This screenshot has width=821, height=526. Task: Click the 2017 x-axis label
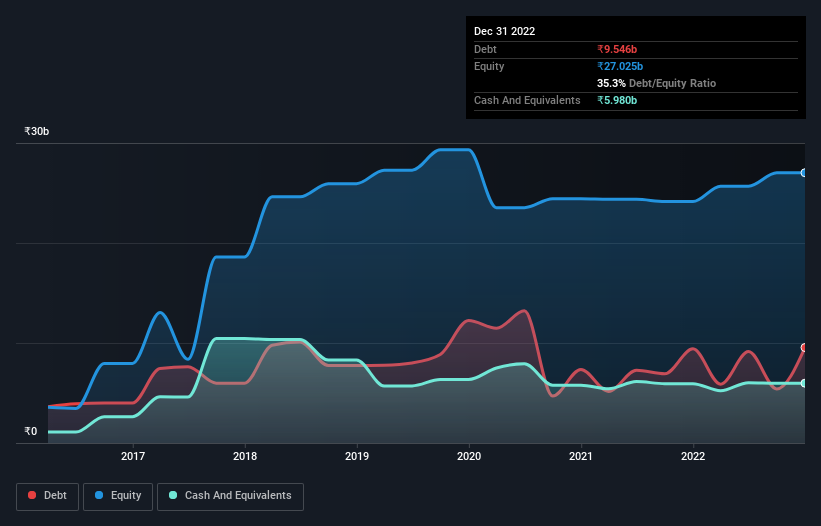(133, 456)
